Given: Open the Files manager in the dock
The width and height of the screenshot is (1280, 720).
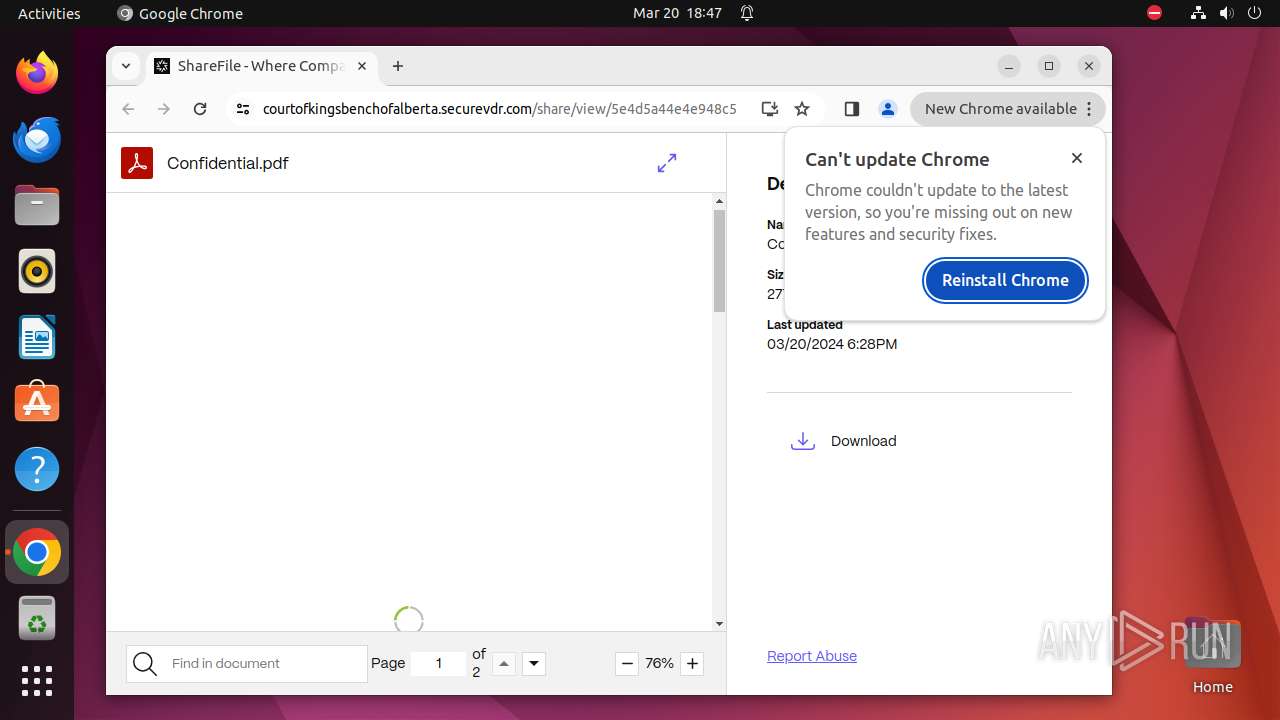Looking at the screenshot, I should 37,205.
